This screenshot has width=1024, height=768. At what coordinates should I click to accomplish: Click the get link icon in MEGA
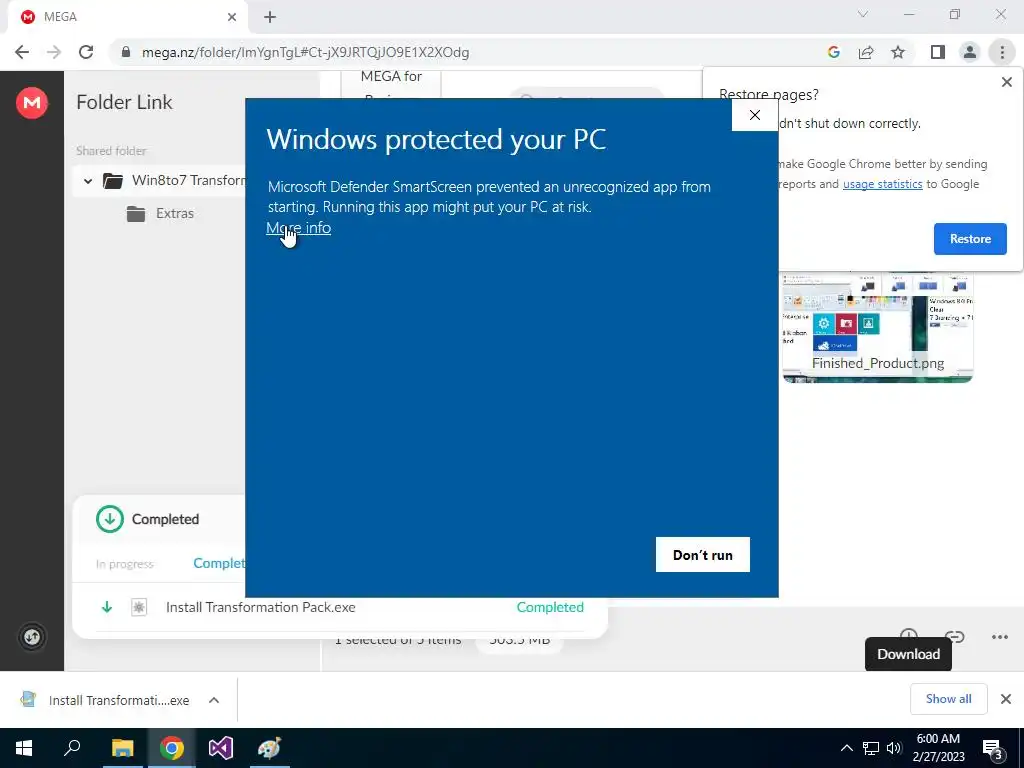click(954, 637)
